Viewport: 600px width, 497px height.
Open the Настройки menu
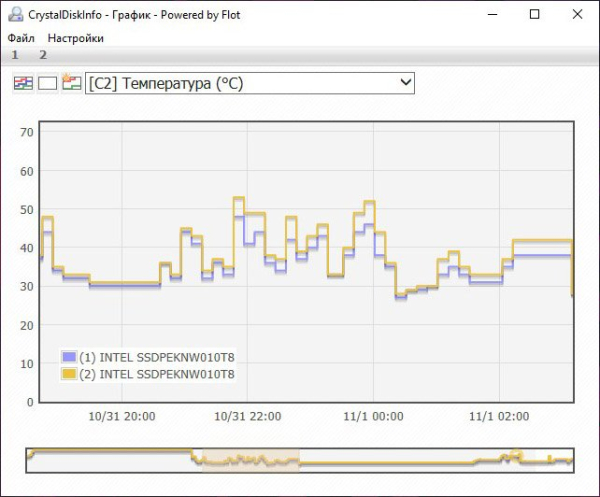click(75, 38)
